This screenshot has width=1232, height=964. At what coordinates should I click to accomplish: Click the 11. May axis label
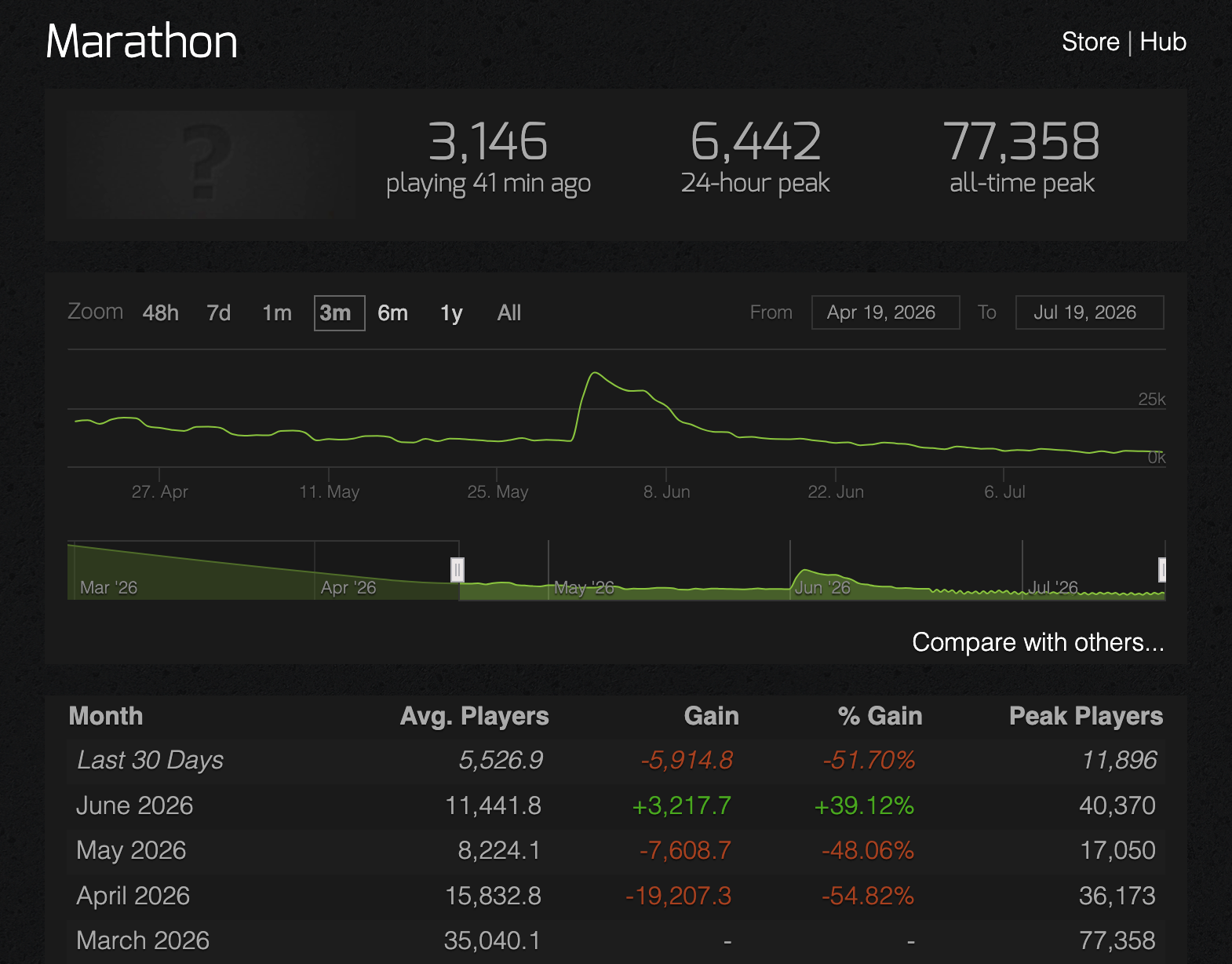[330, 491]
